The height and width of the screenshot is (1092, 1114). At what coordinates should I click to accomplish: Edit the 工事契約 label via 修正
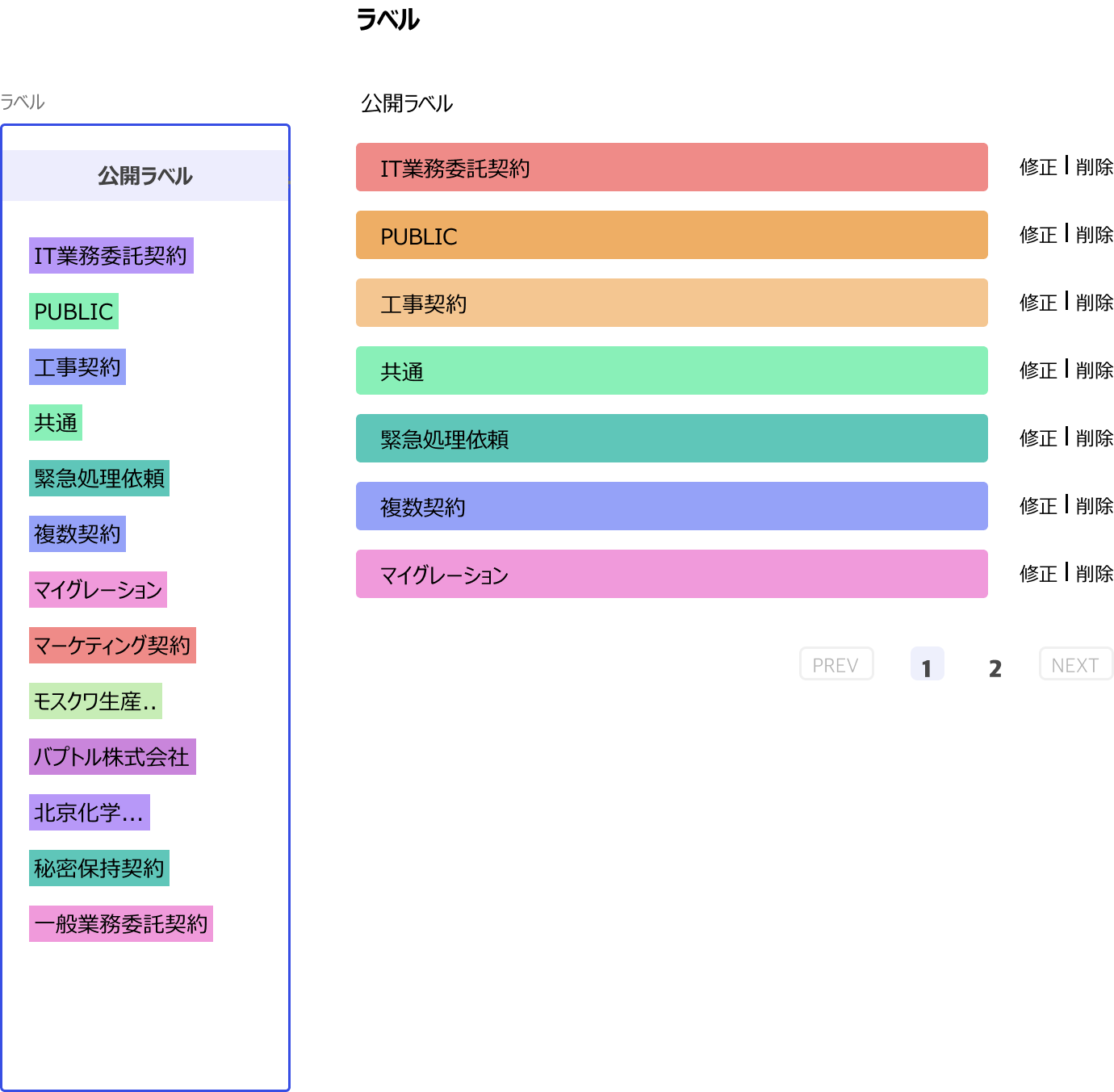(1038, 303)
